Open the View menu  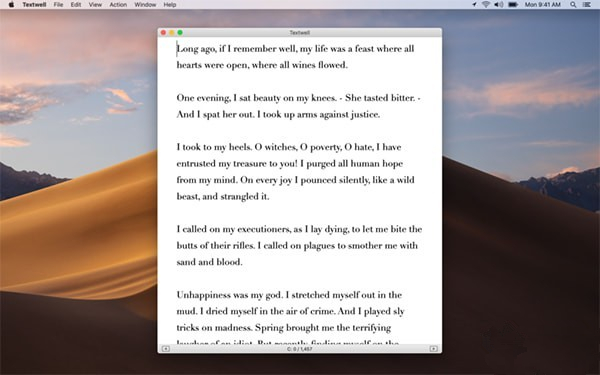click(x=95, y=5)
